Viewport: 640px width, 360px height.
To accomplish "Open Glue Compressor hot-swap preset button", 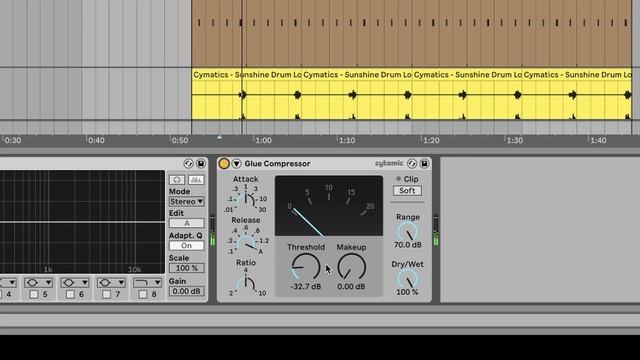I will click(x=412, y=164).
